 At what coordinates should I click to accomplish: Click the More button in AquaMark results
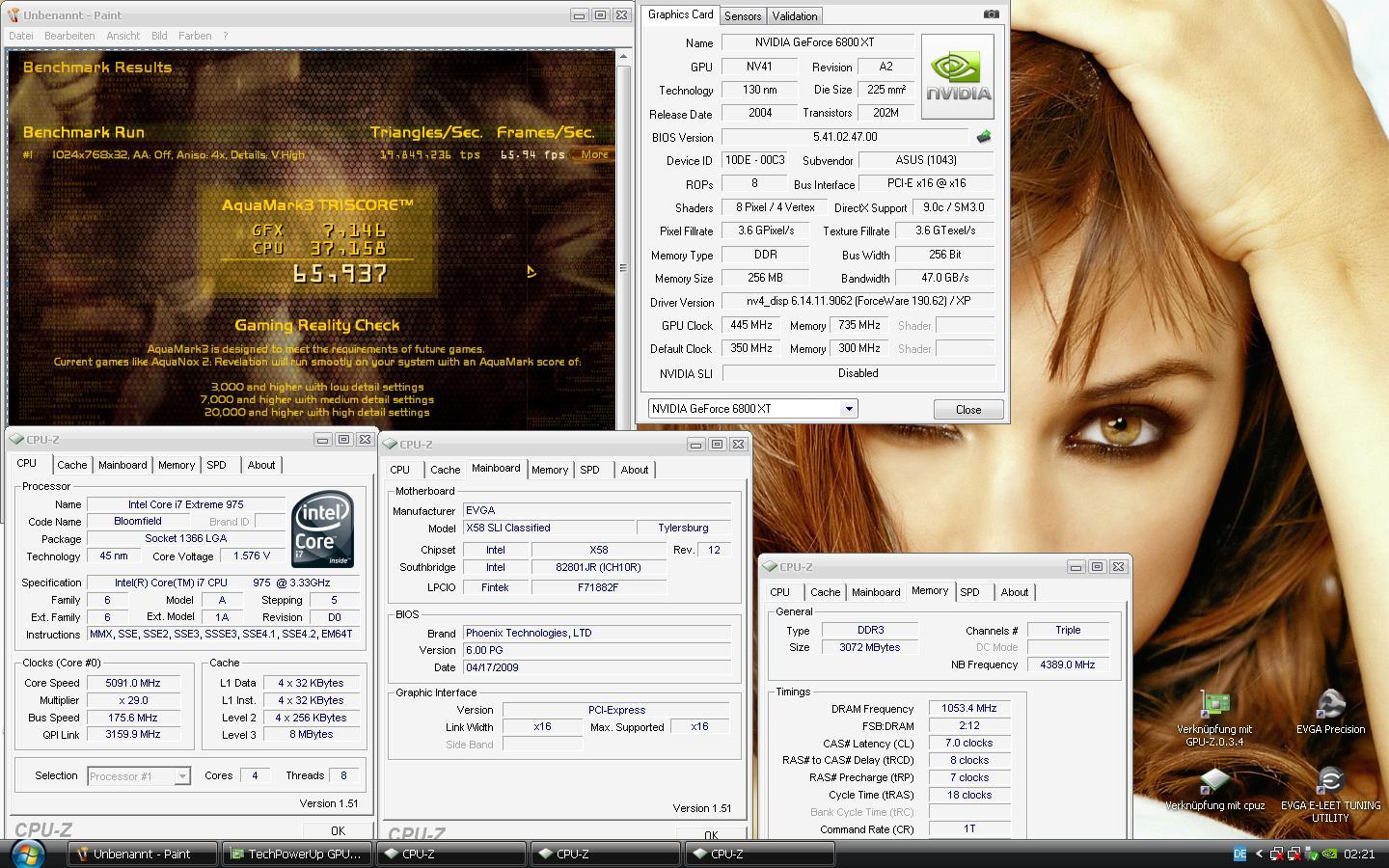593,154
